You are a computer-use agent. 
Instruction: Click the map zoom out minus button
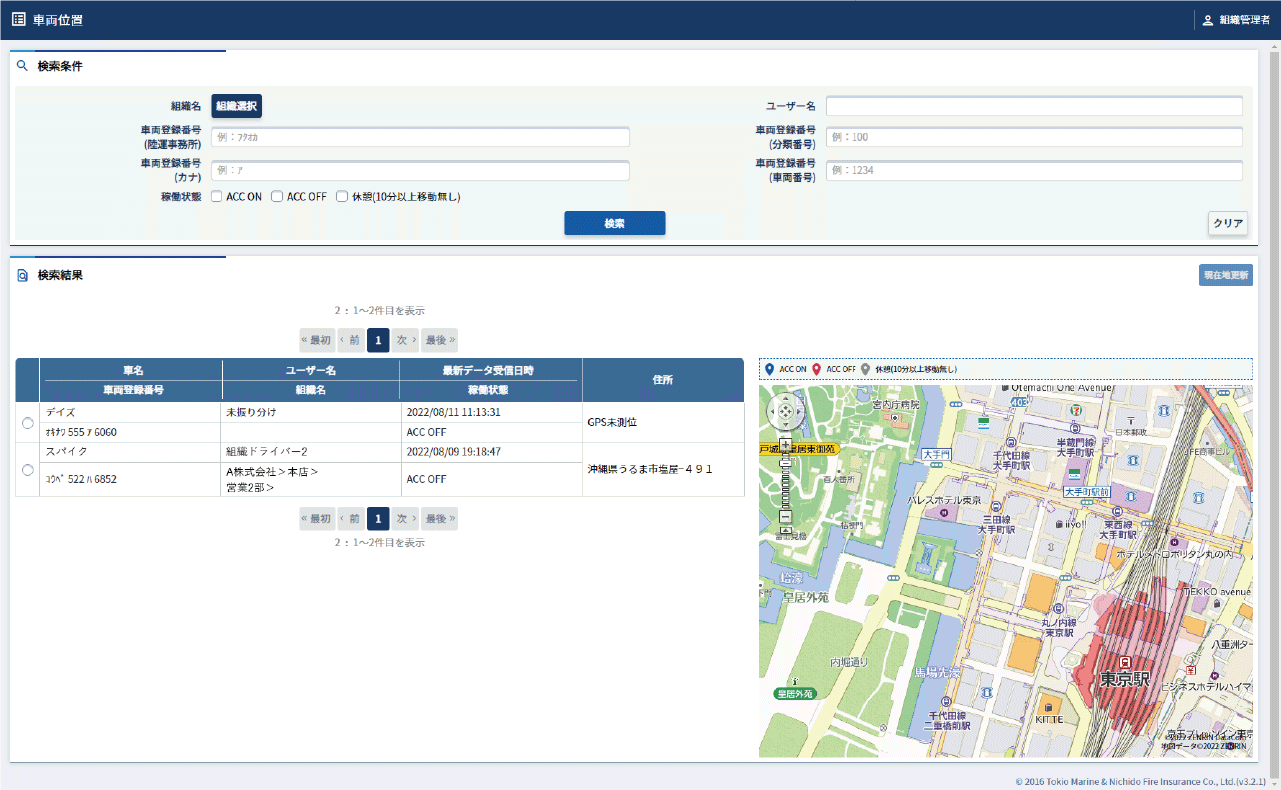pos(785,516)
